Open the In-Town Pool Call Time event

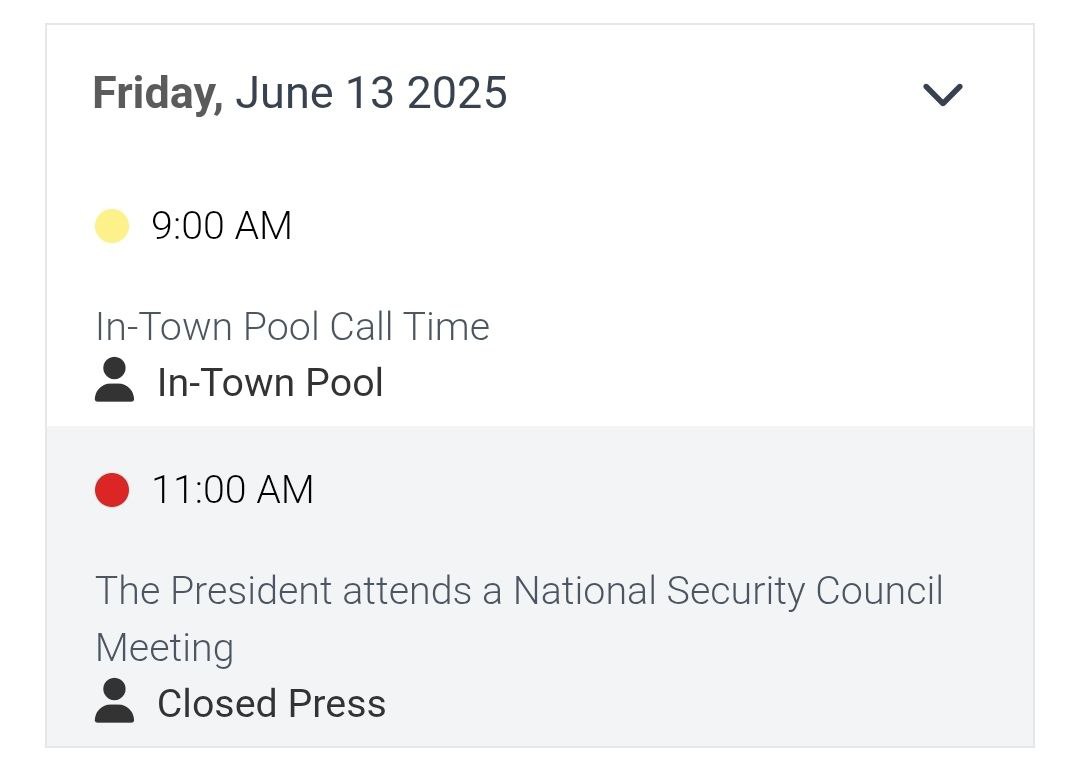pos(292,327)
